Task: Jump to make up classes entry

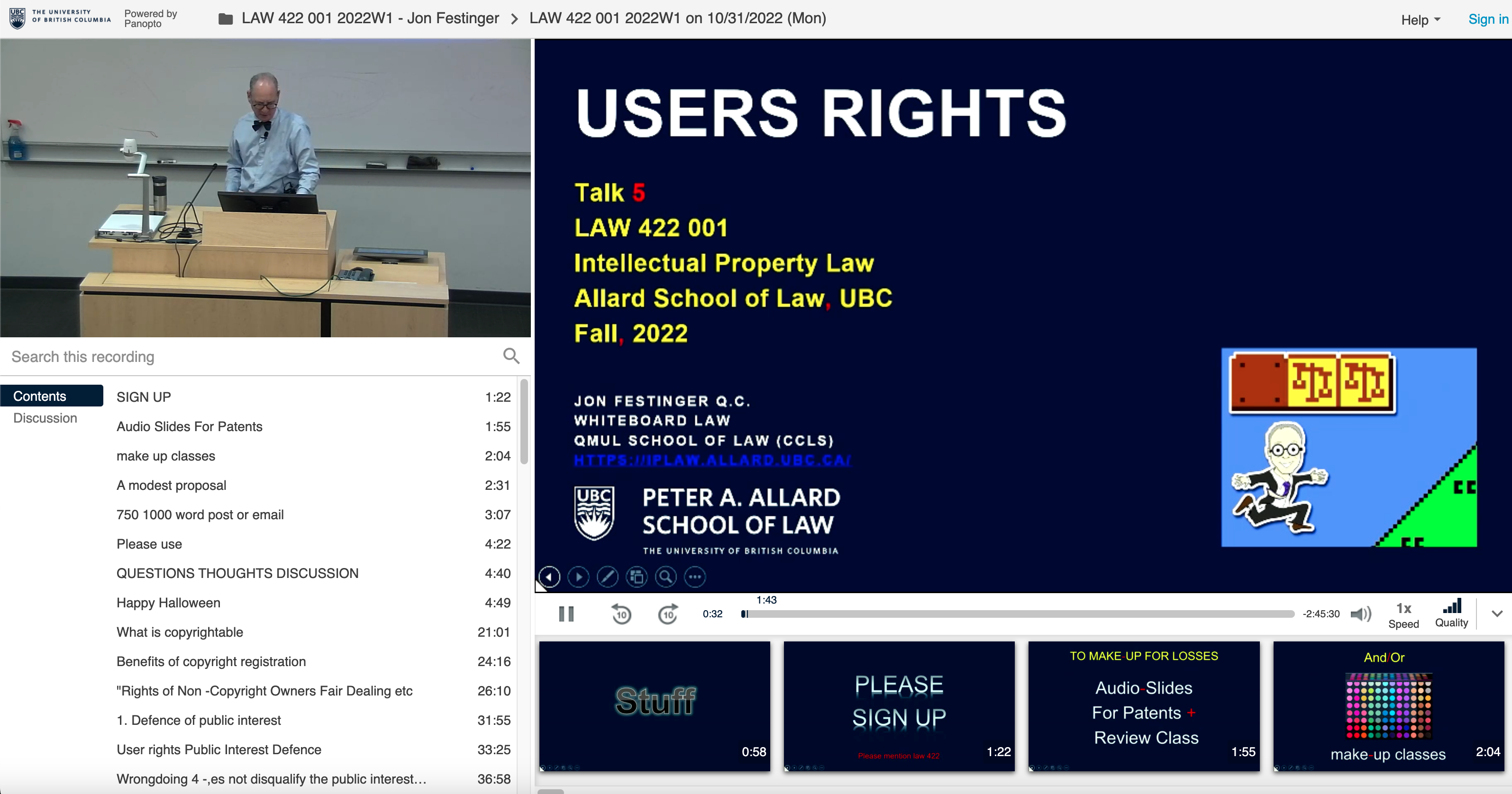Action: click(x=313, y=456)
